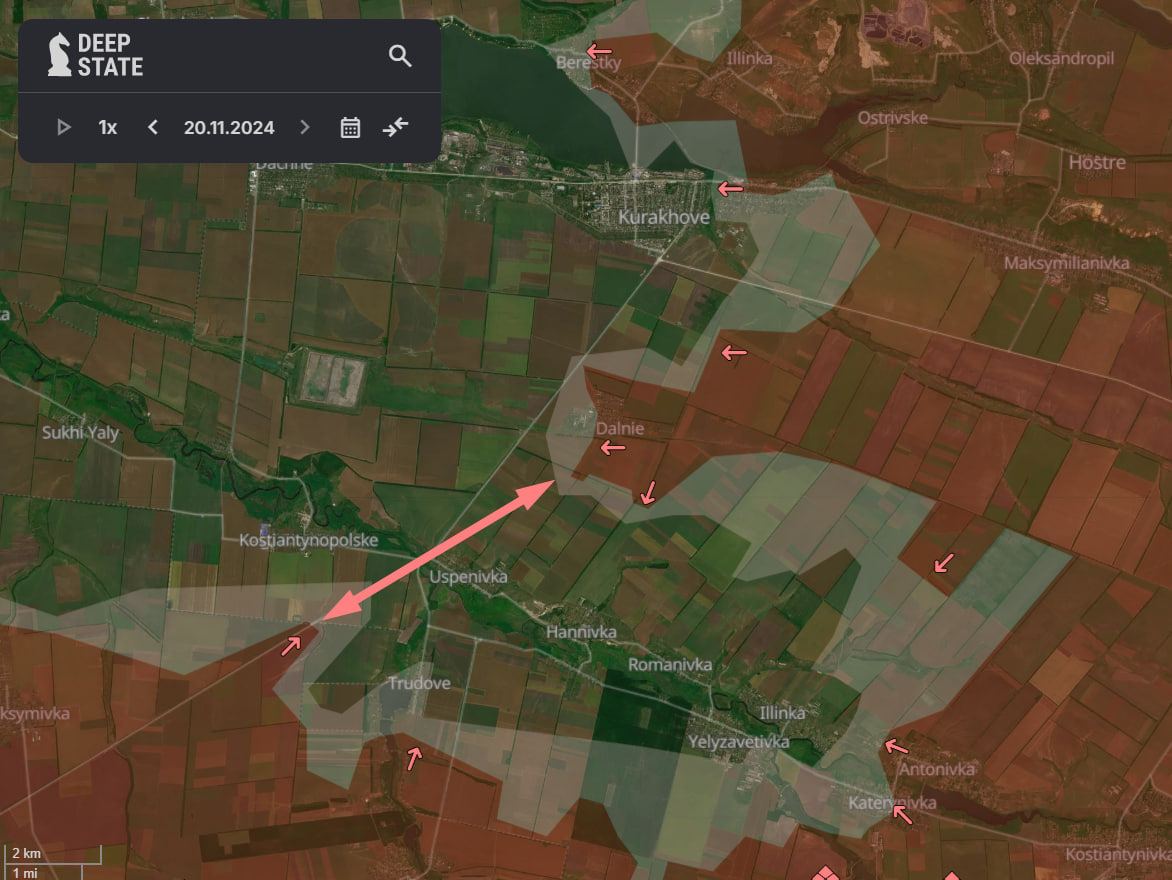This screenshot has width=1172, height=880.
Task: Click the Yelyzavetivka settlement label
Action: coord(738,742)
